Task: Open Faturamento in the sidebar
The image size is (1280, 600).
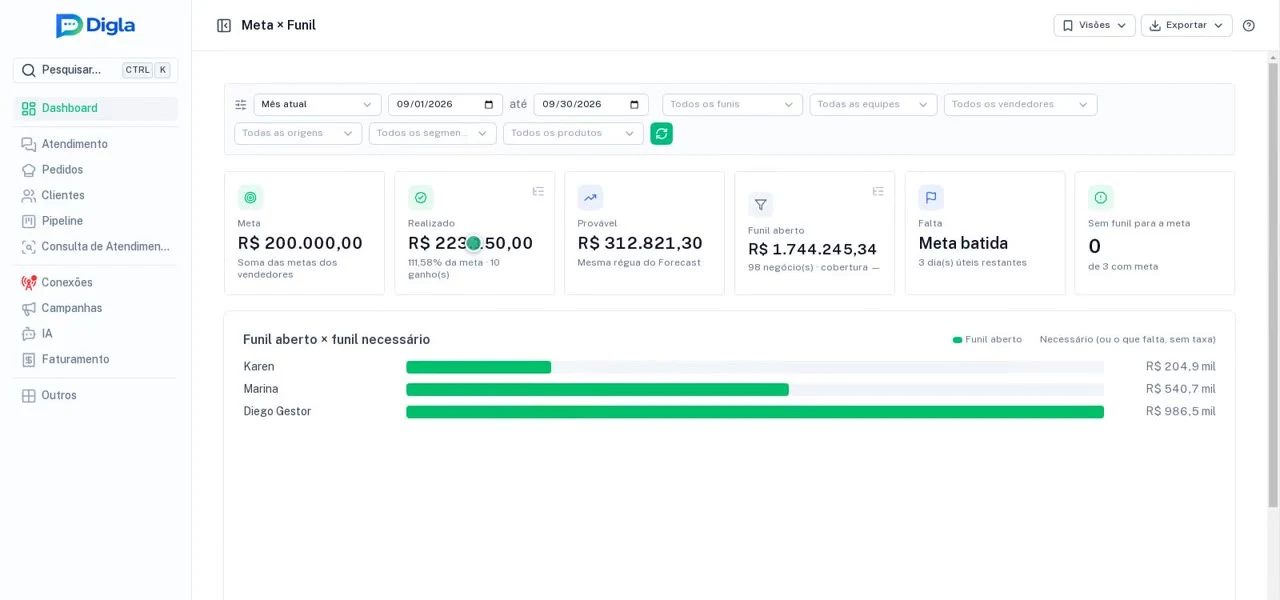Action: click(96, 359)
